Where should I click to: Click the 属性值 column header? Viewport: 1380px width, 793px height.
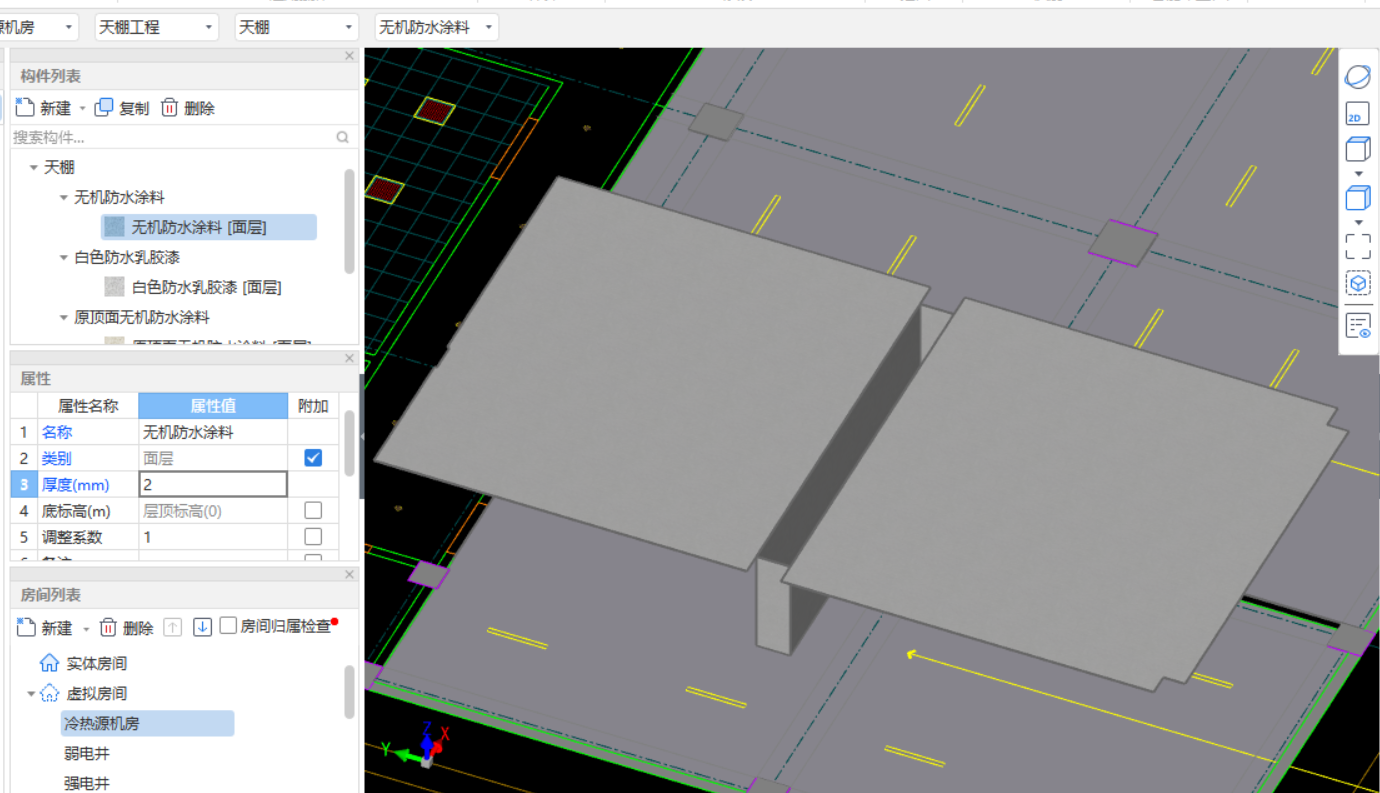213,406
